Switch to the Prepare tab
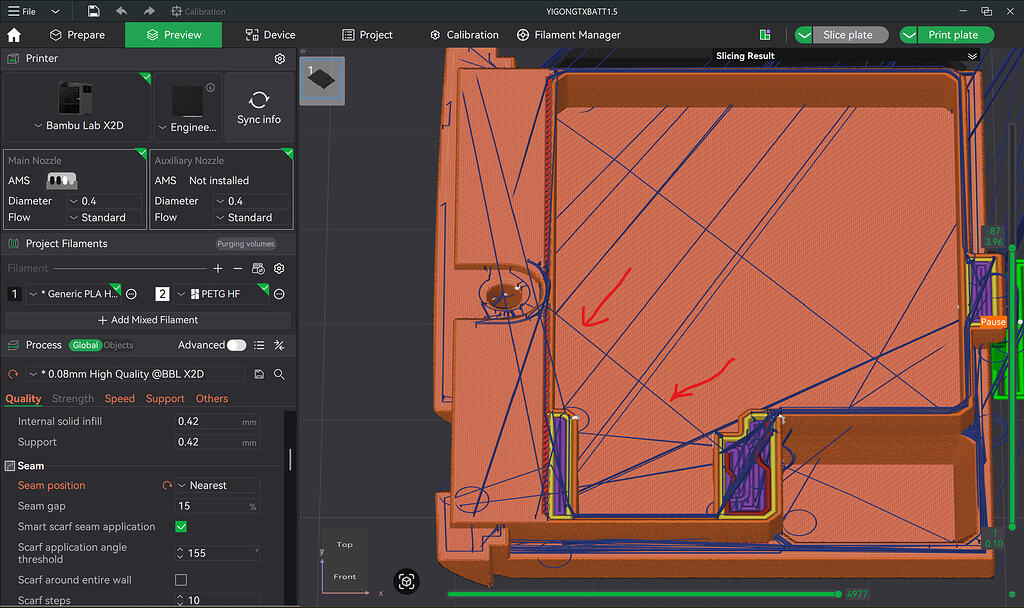 [77, 35]
